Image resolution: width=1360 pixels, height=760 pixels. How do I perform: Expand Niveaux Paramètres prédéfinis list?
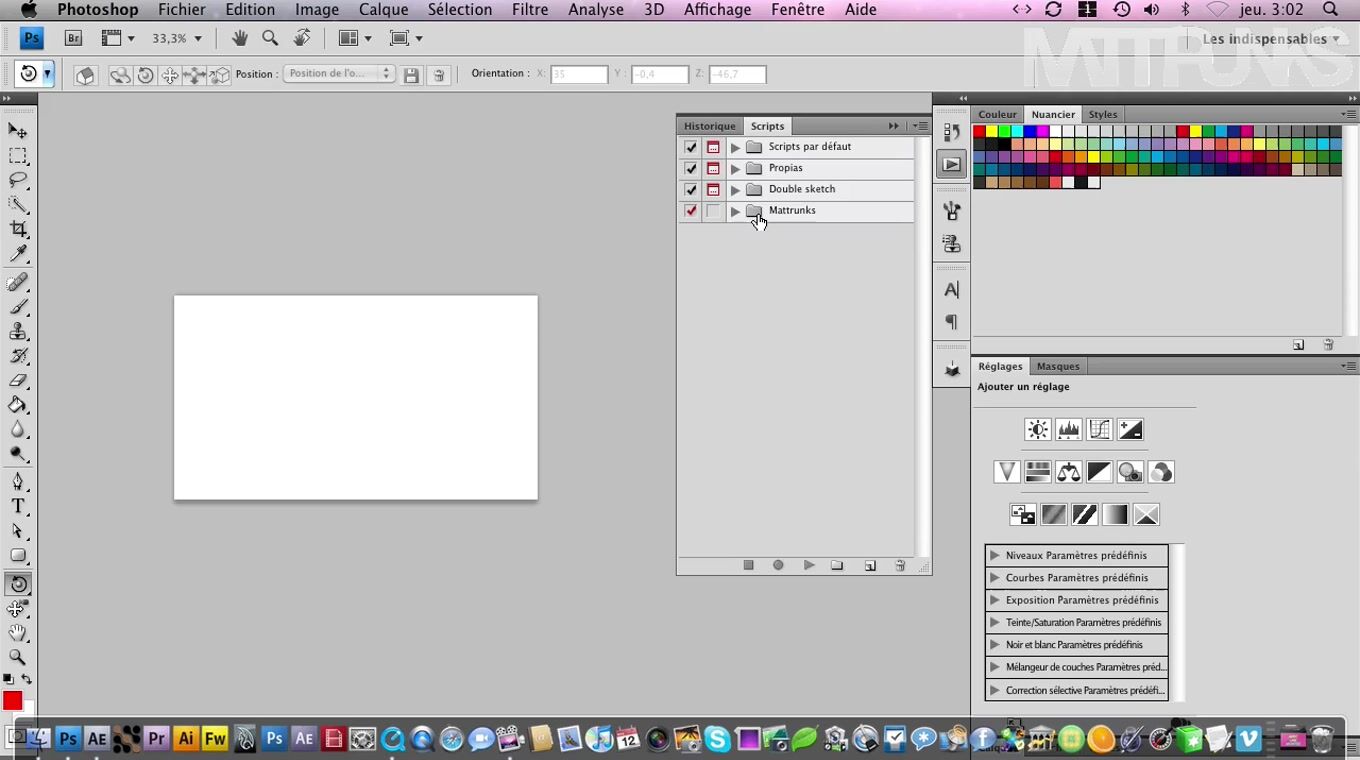(995, 555)
